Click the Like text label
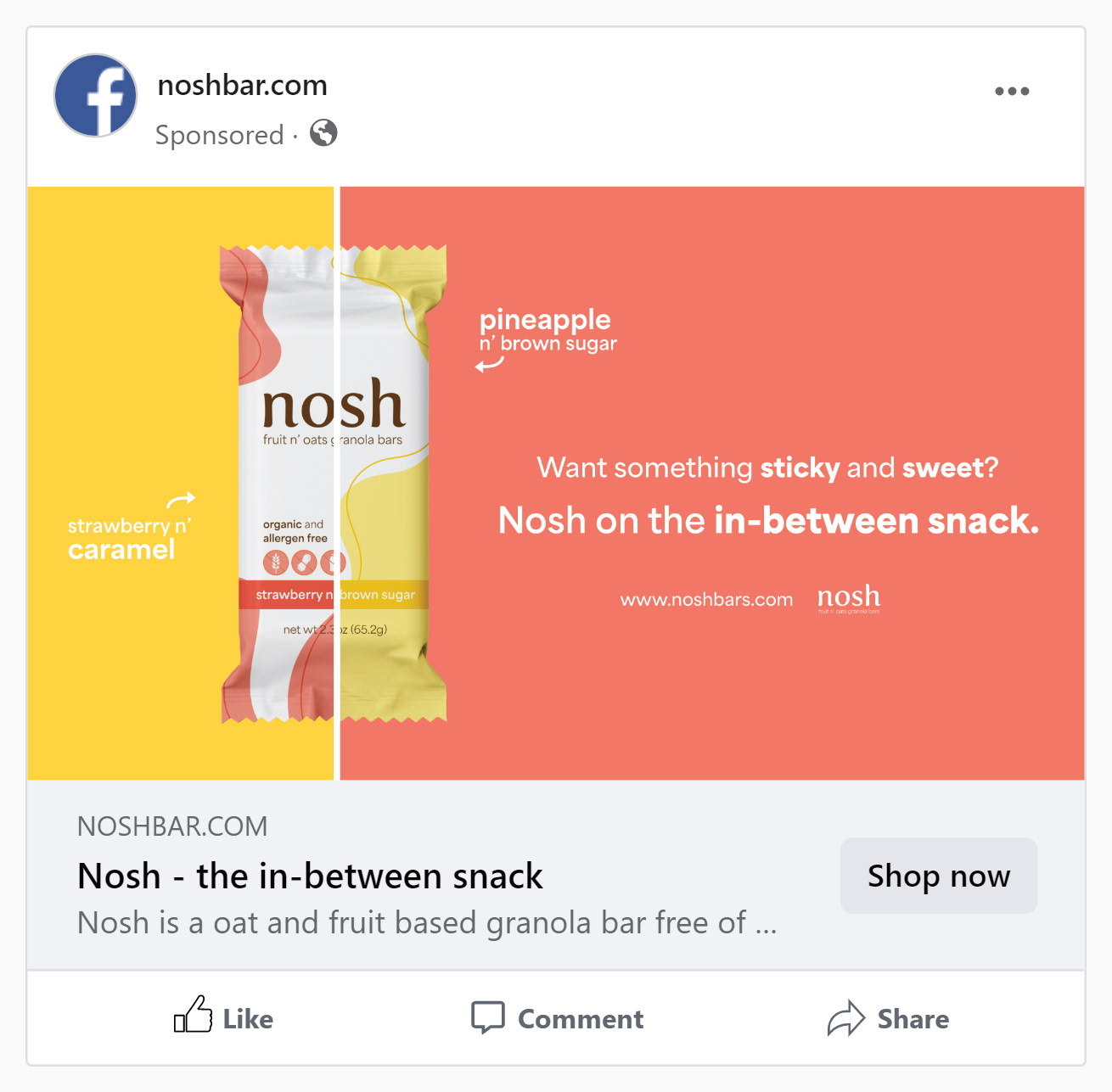This screenshot has height=1092, width=1112. [x=248, y=1019]
